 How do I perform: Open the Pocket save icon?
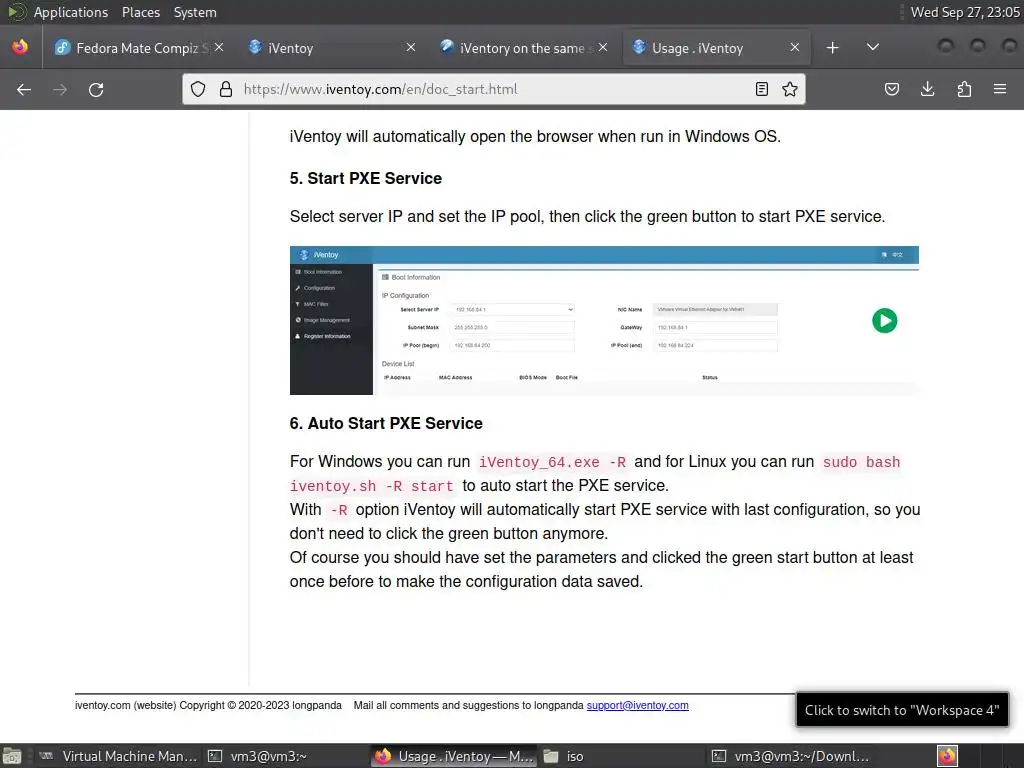tap(891, 89)
